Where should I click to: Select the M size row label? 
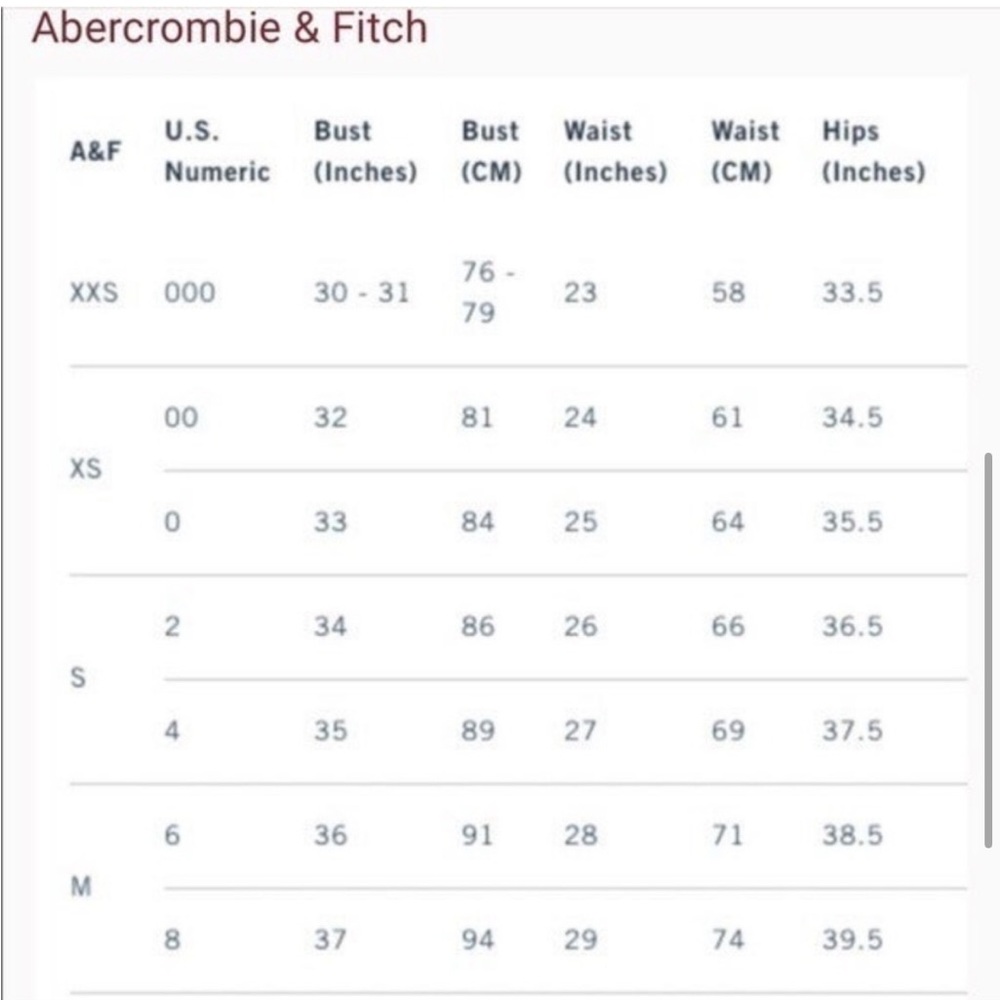[x=81, y=886]
